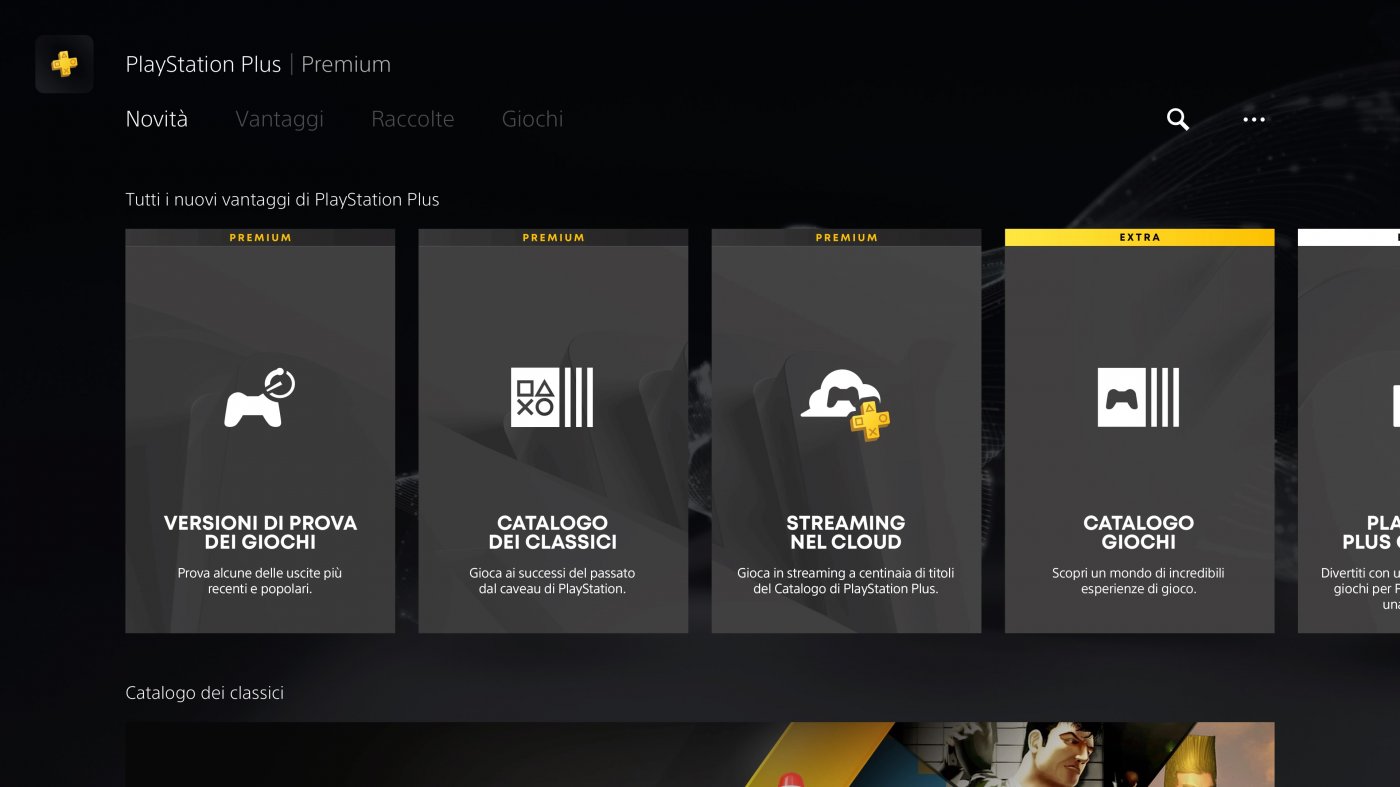Click the Catalogo dei classici section heading

point(204,692)
